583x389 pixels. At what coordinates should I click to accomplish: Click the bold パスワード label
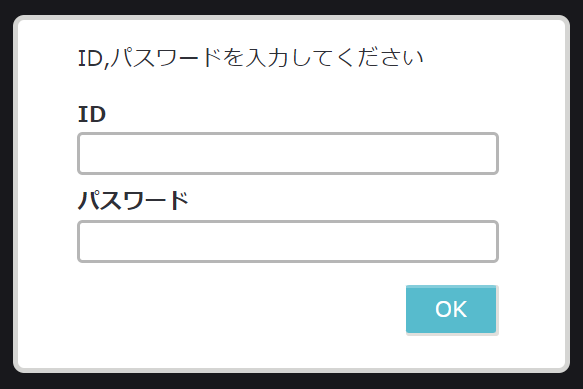[133, 200]
